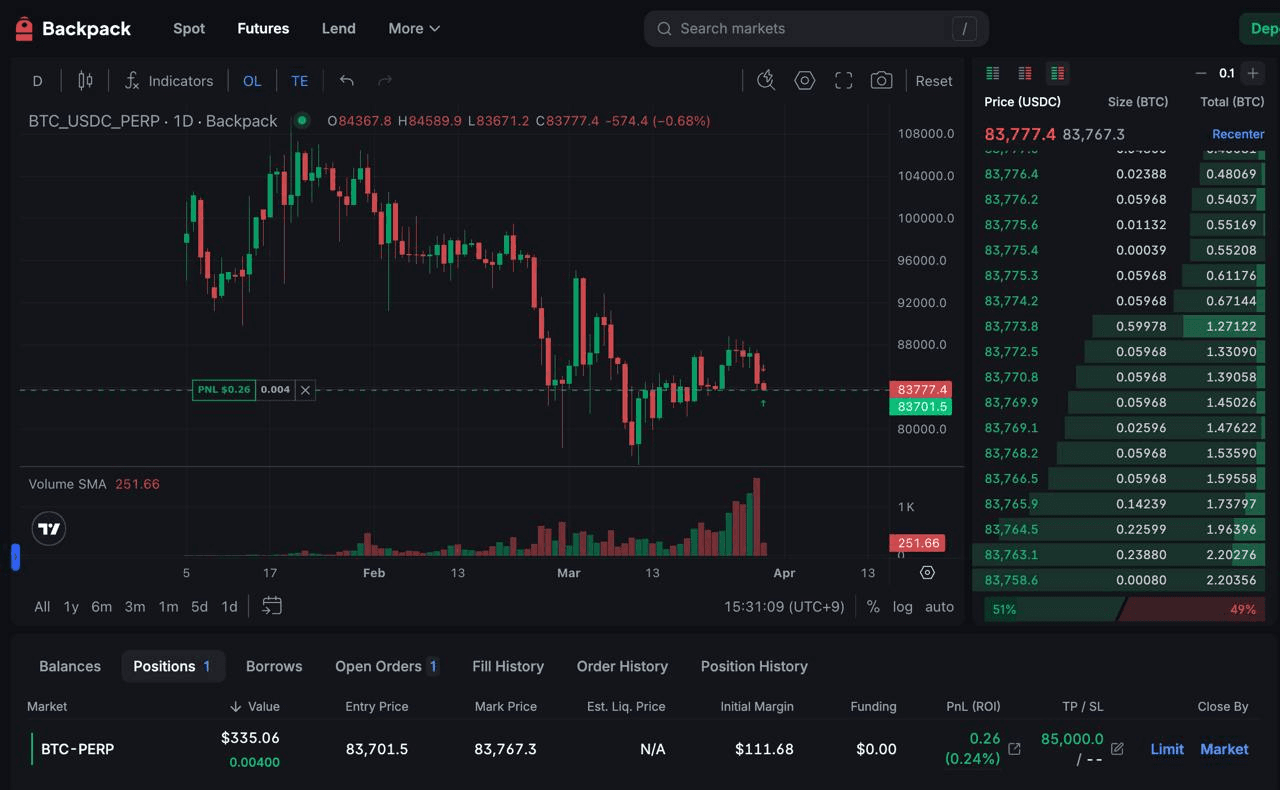This screenshot has width=1280, height=790.
Task: Show asks-only order book view
Action: pos(1025,73)
